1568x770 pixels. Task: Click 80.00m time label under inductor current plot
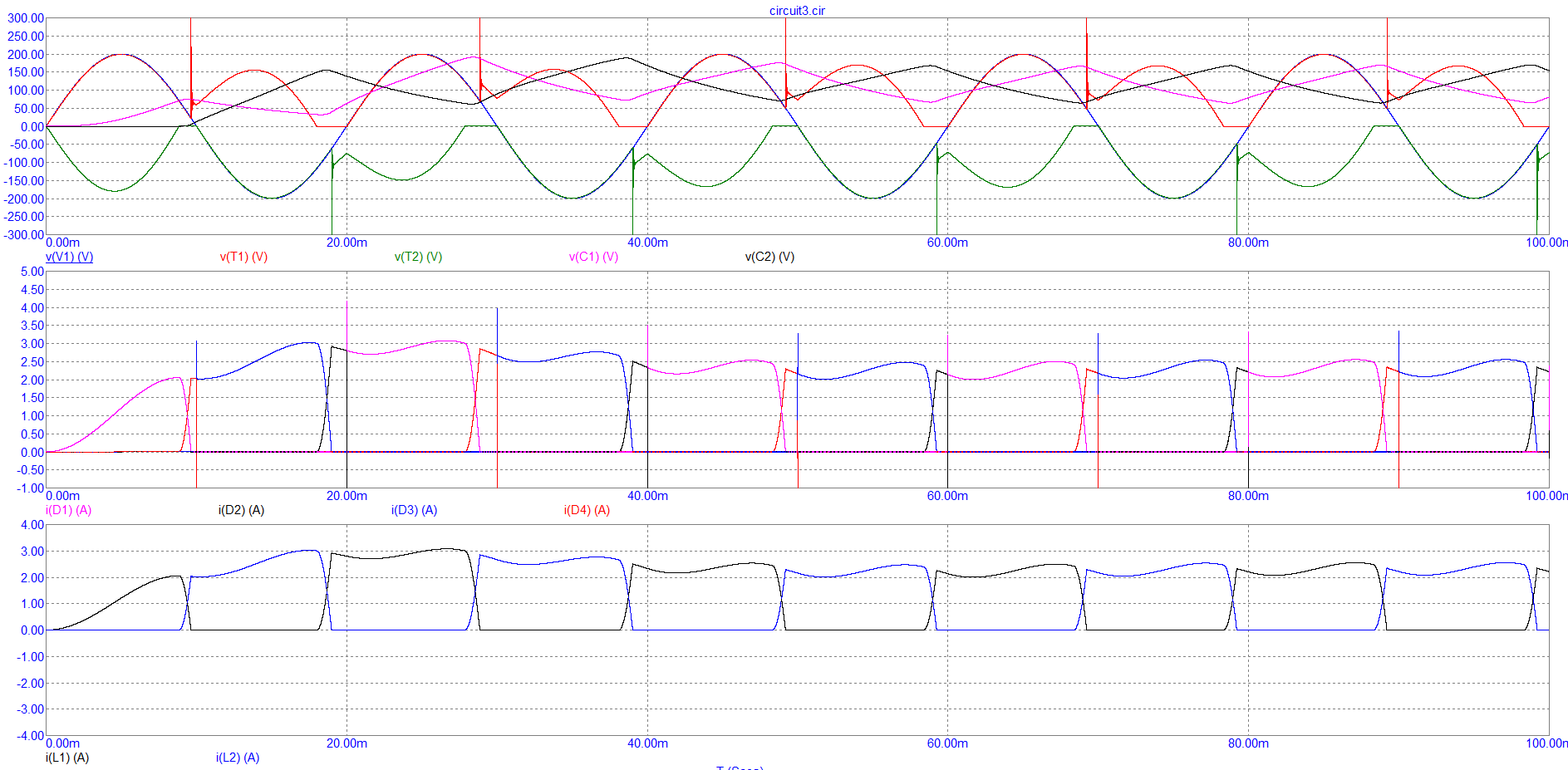click(1248, 743)
